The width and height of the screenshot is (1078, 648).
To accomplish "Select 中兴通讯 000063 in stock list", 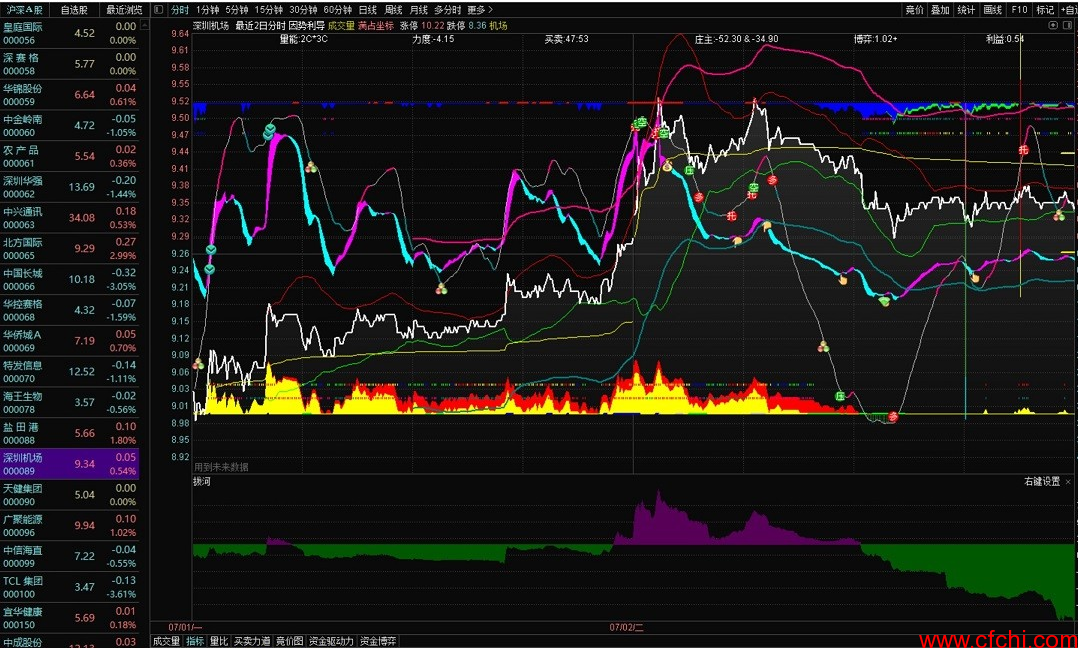I will click(69, 218).
